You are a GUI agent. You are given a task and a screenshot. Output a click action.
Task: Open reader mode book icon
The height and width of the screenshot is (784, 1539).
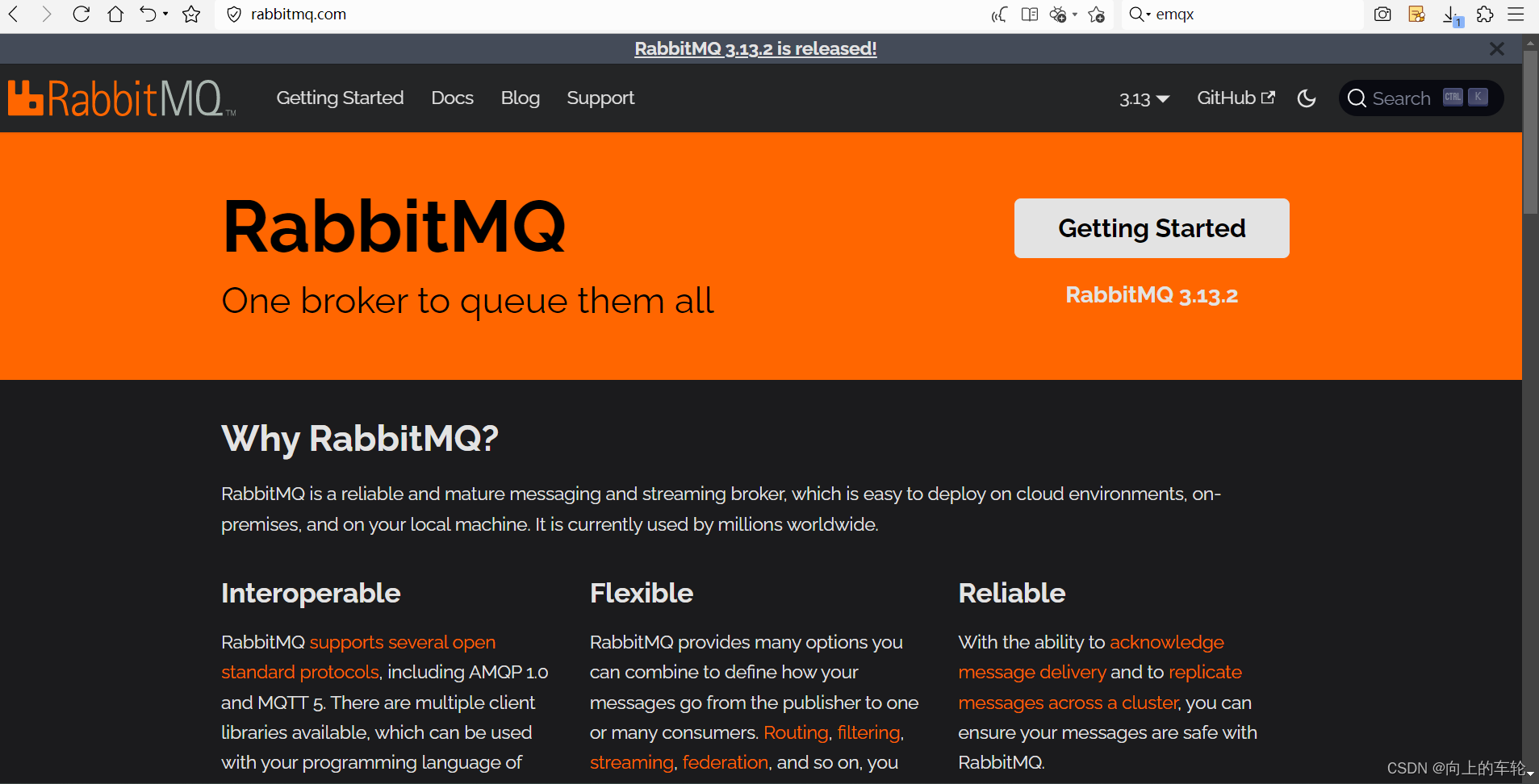(x=1030, y=15)
